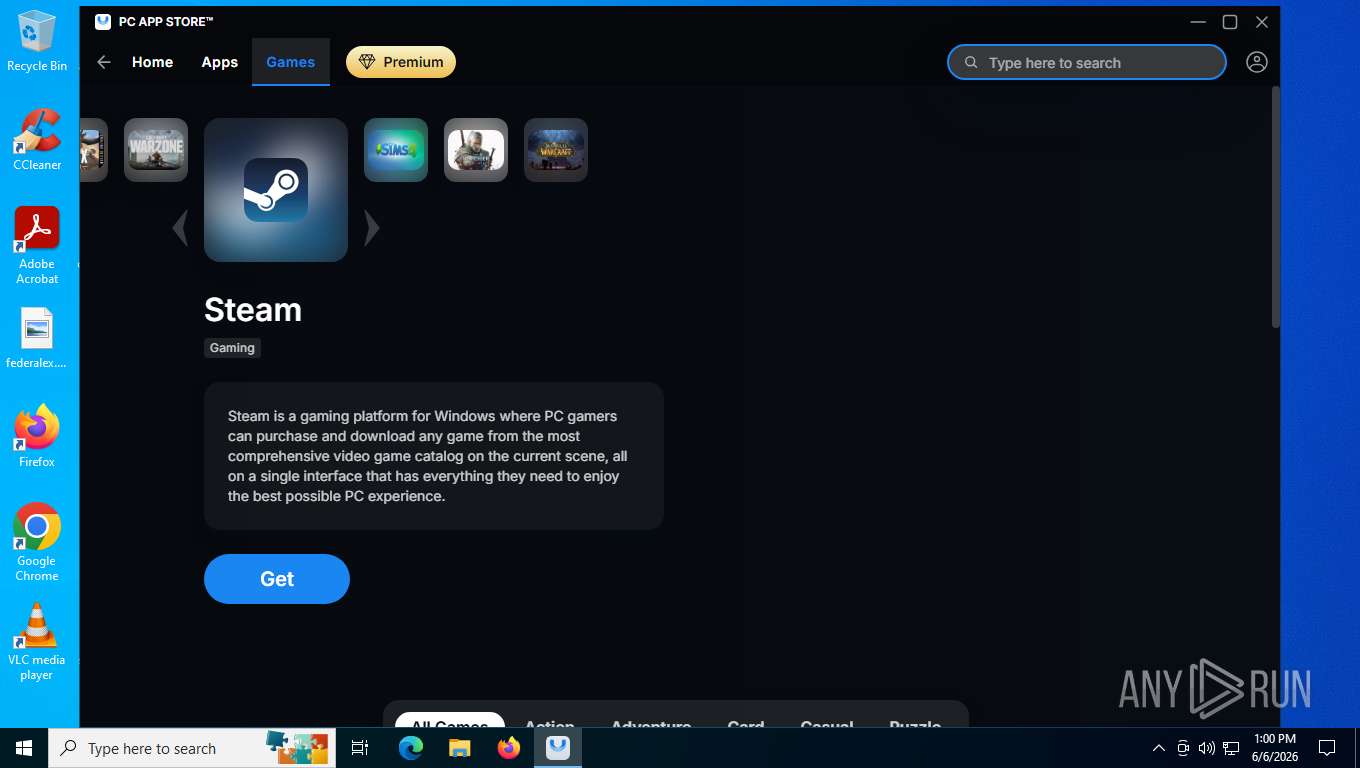Open the Windows Start menu

[24, 748]
